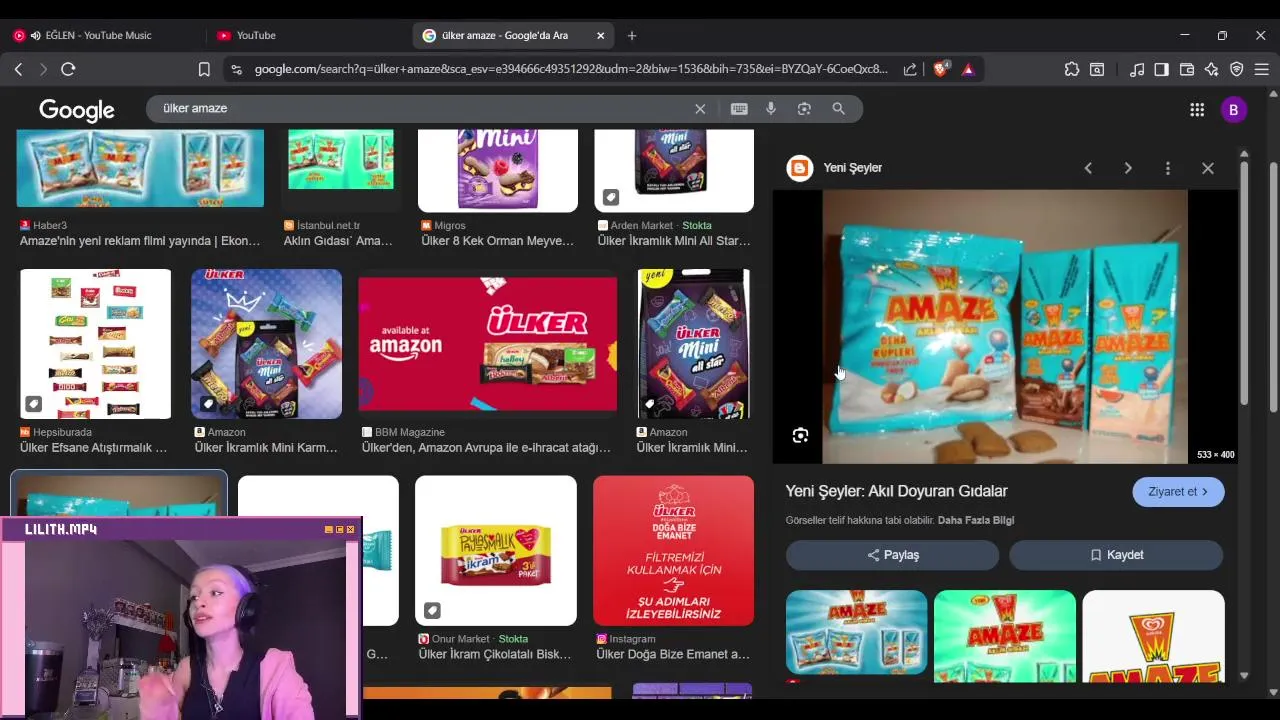
Task: Close the ülker amaze tab
Action: (601, 35)
